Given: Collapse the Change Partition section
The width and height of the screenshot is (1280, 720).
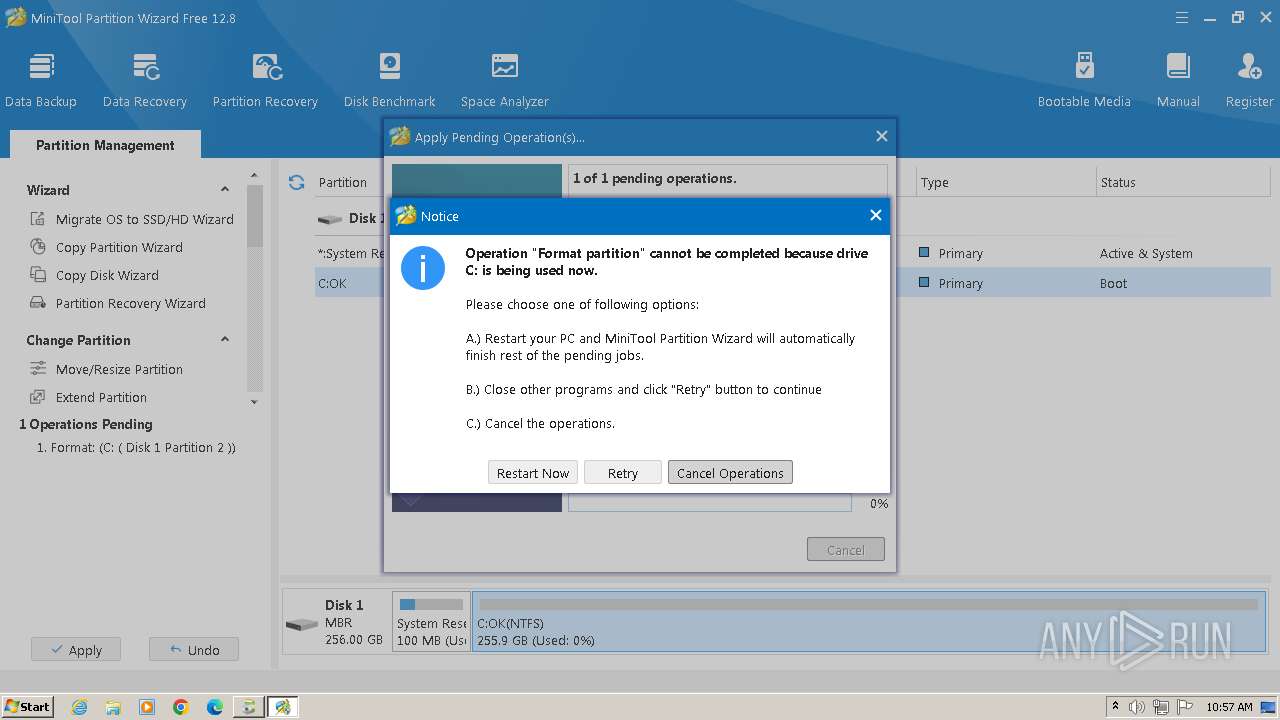Looking at the screenshot, I should click(x=225, y=340).
